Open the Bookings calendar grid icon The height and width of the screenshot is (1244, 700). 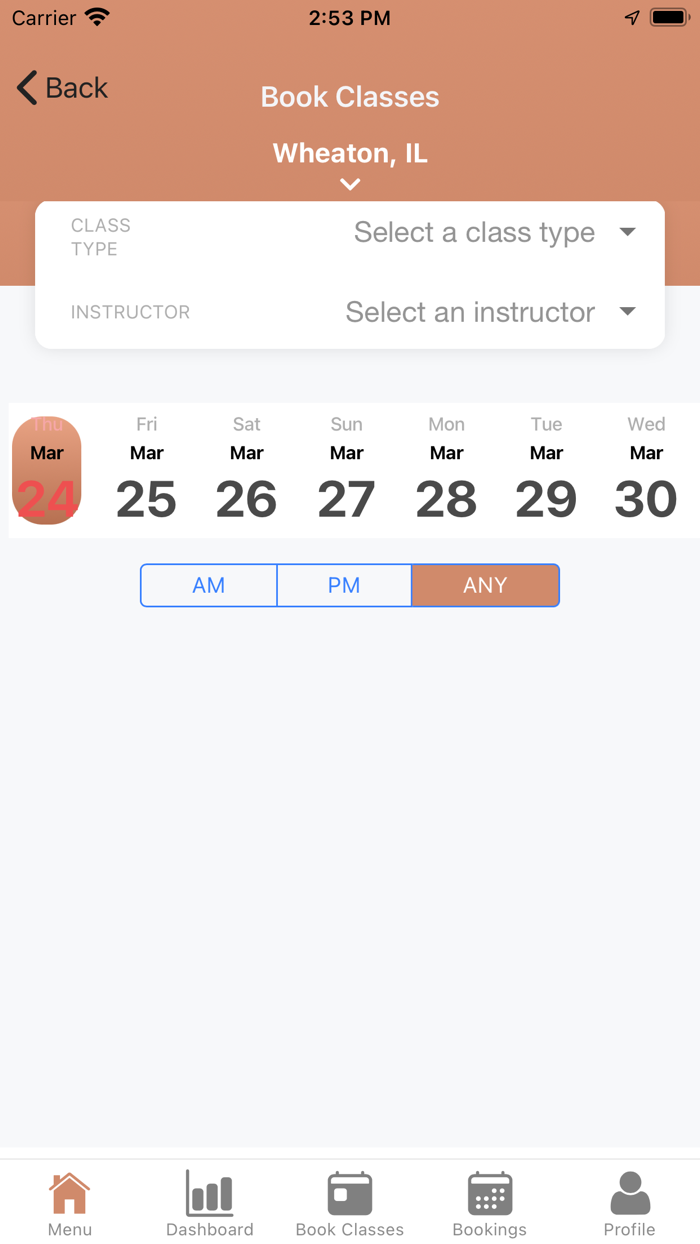pos(489,1191)
